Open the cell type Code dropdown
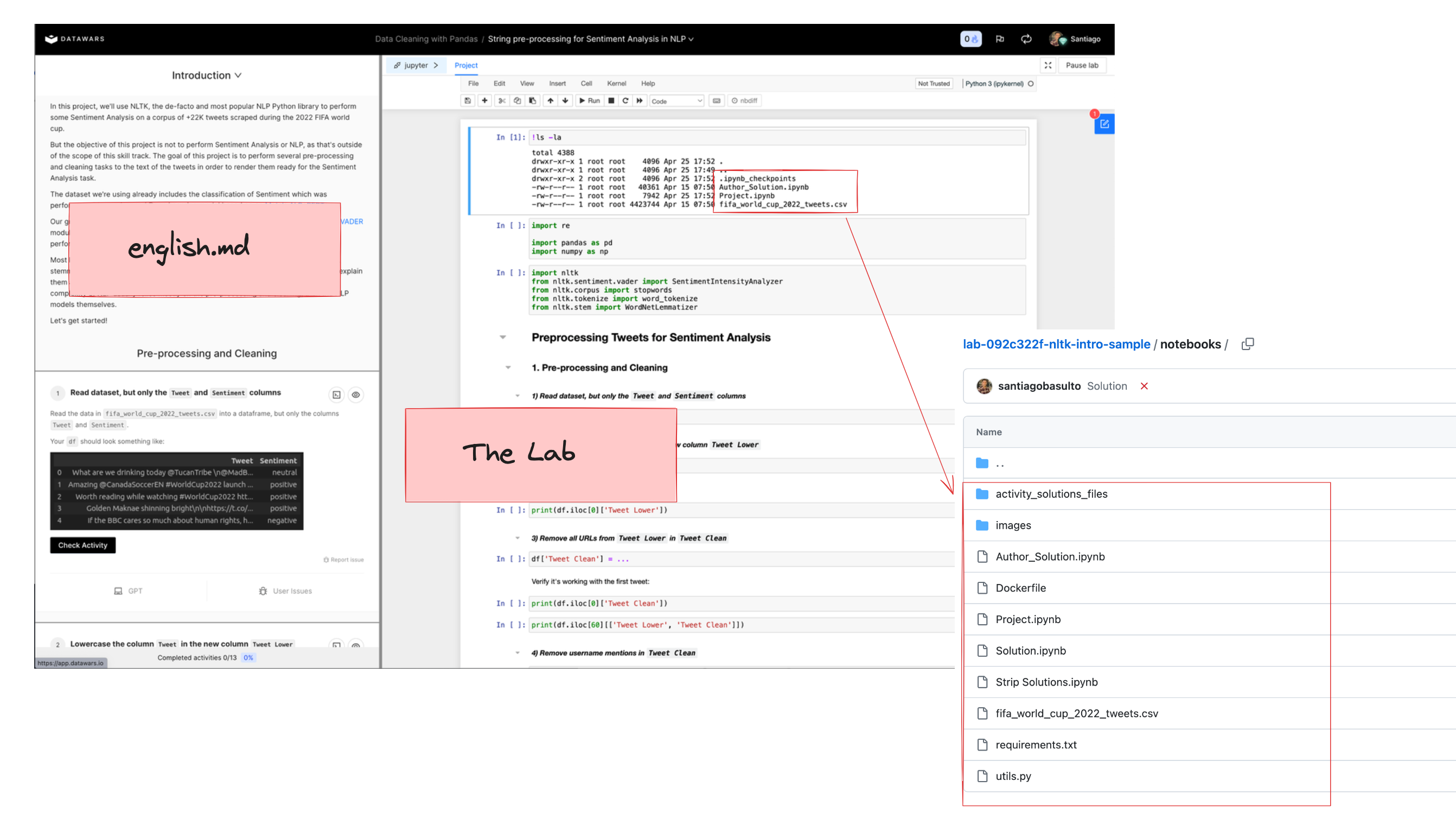 [677, 101]
